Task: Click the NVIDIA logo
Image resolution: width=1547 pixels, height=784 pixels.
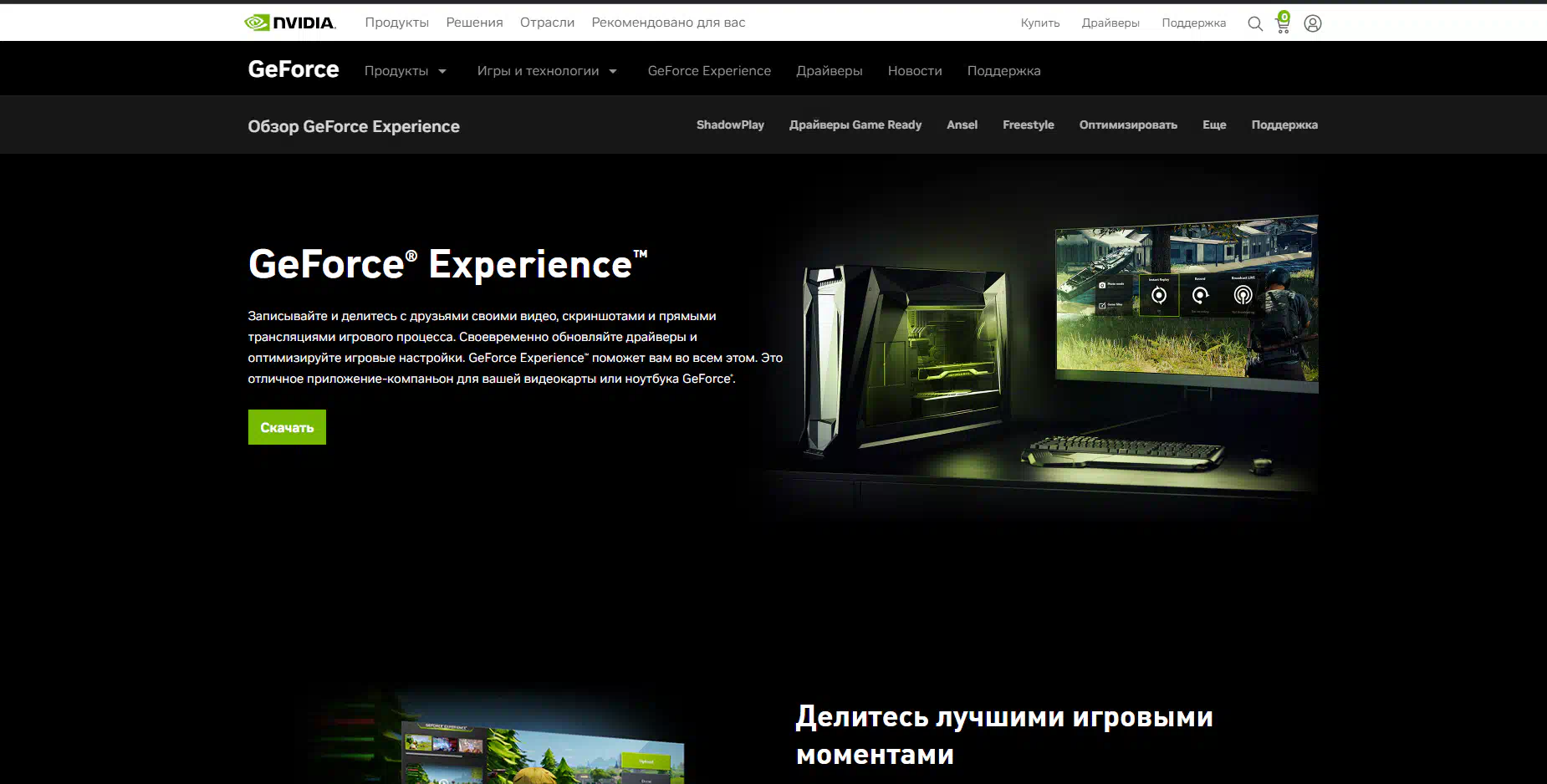Action: coord(290,23)
